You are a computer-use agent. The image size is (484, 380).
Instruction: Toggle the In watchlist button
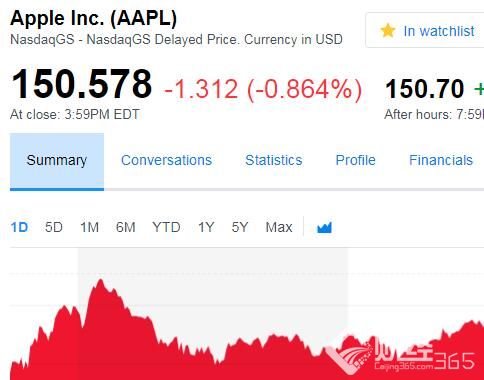(425, 30)
